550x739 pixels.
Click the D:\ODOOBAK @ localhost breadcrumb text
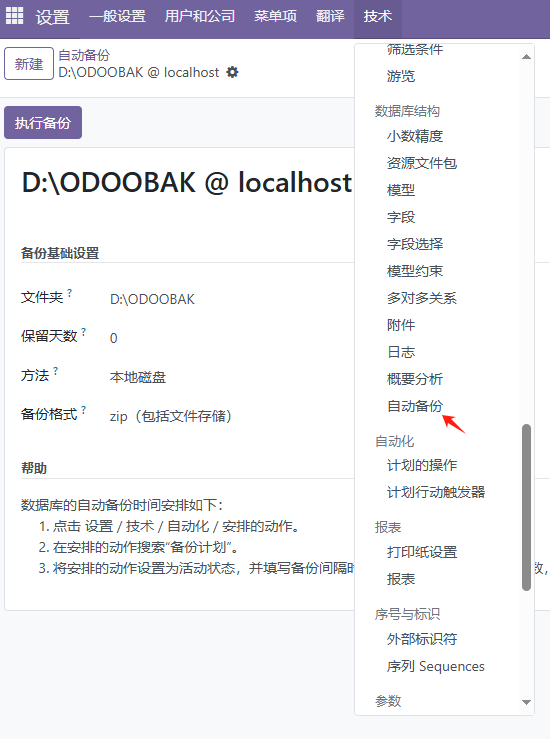point(139,73)
